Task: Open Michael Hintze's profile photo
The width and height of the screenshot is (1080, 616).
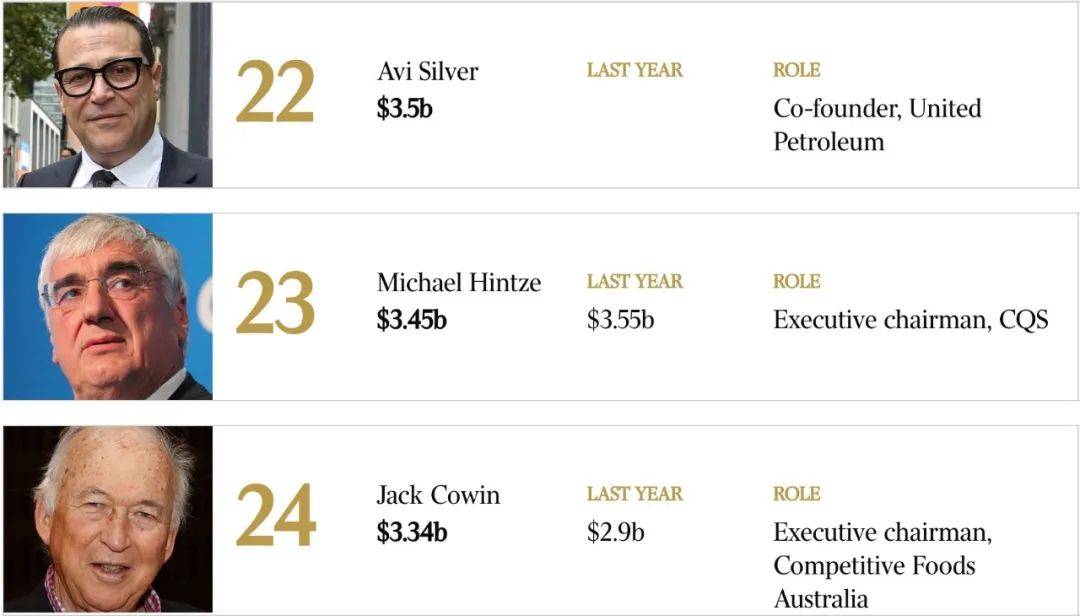Action: 107,307
